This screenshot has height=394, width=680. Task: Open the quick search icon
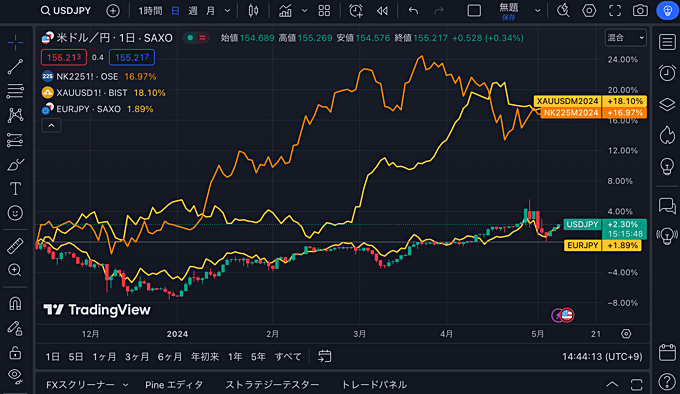[x=563, y=11]
